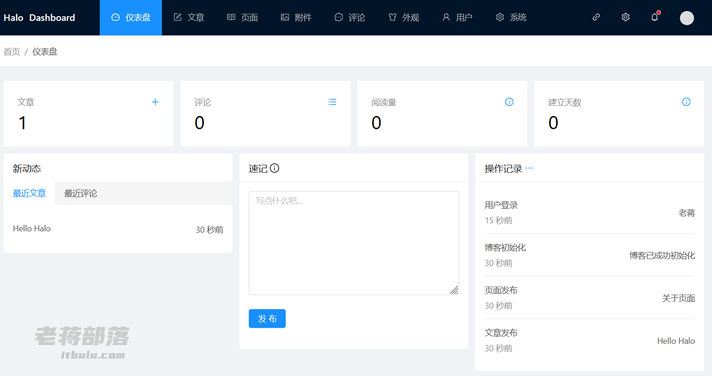Click the 用户登录 log entry

(x=589, y=213)
